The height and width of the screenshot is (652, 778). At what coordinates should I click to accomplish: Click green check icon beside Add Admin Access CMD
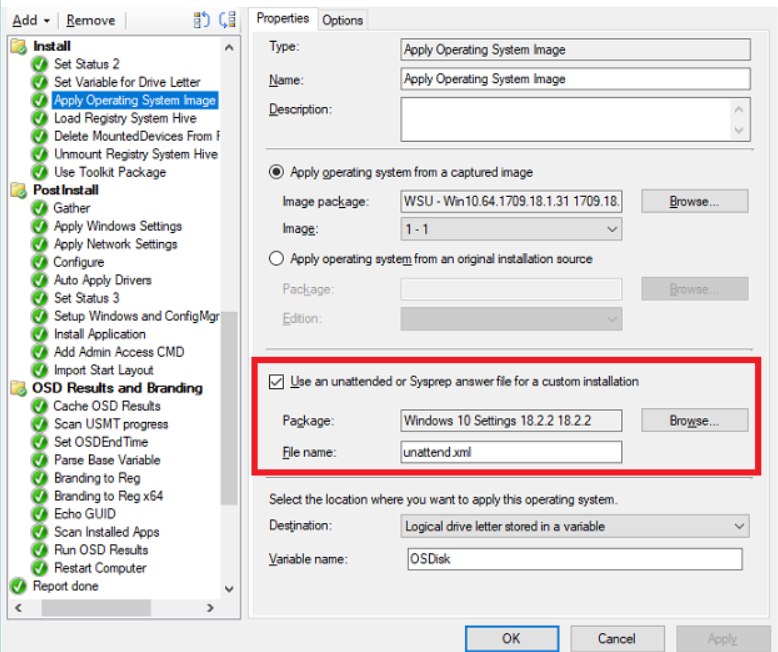(x=39, y=352)
